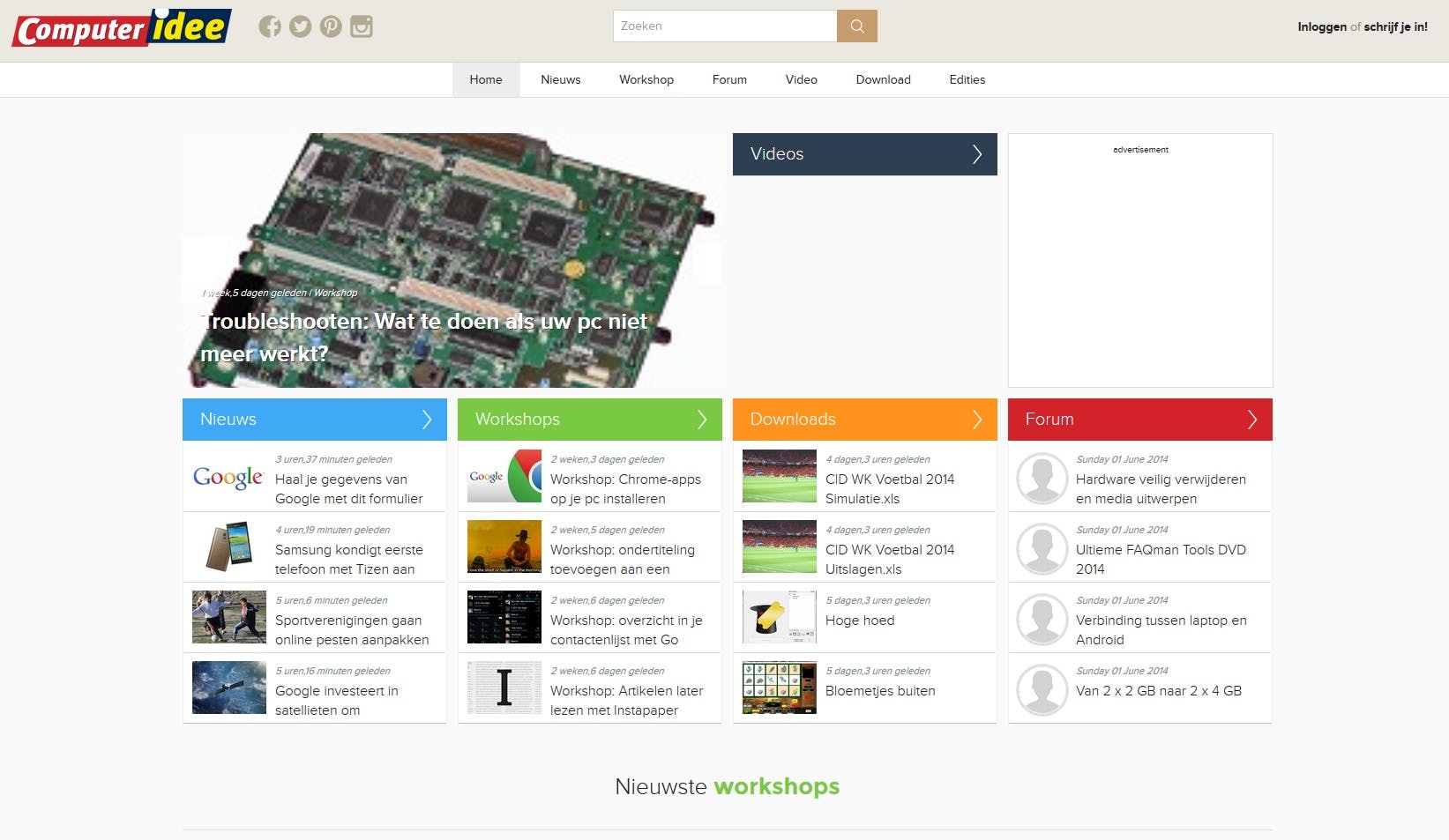Click the Zoeken search field
Image resolution: width=1449 pixels, height=840 pixels.
click(725, 26)
